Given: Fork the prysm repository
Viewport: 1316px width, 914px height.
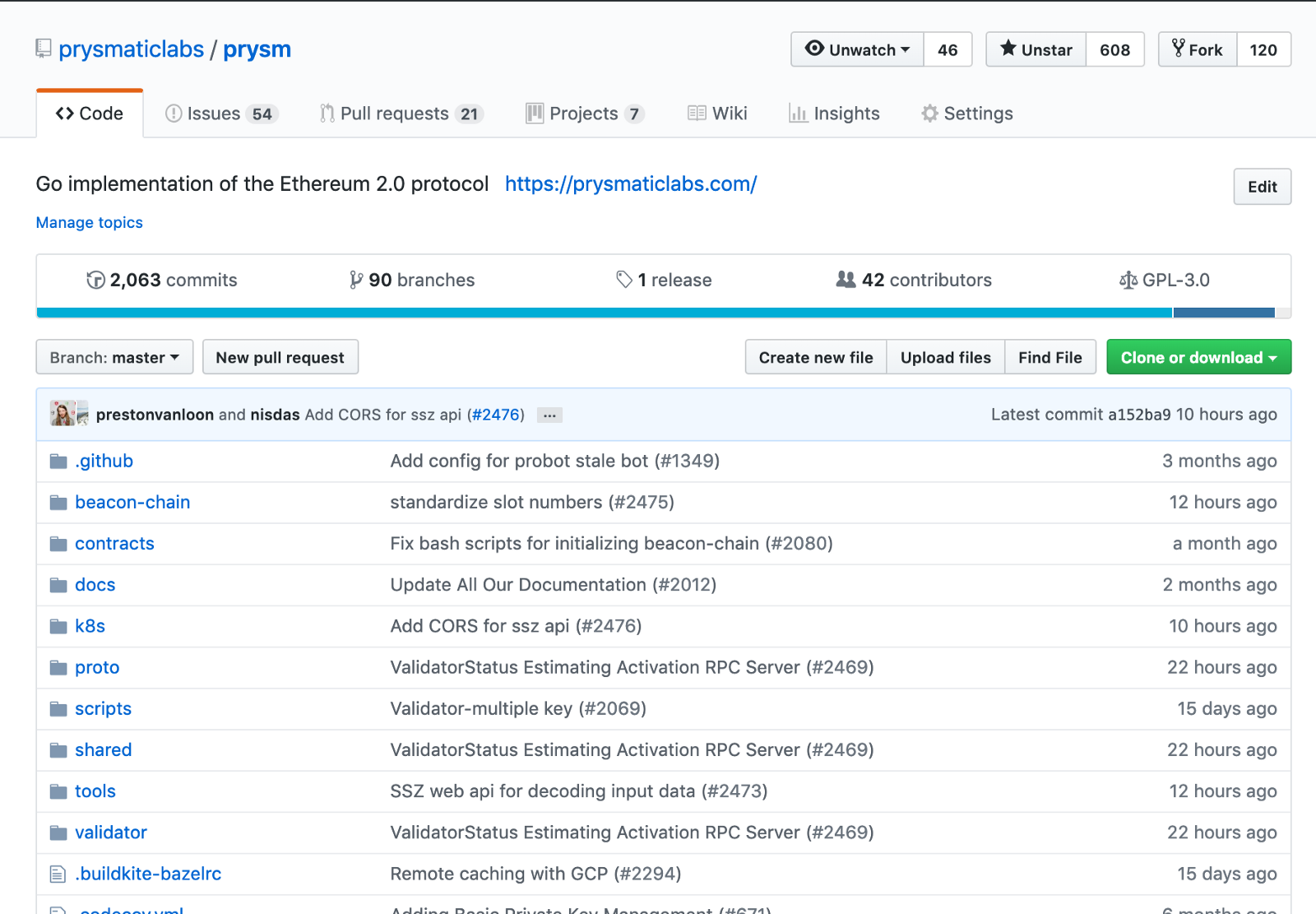Looking at the screenshot, I should (1198, 49).
